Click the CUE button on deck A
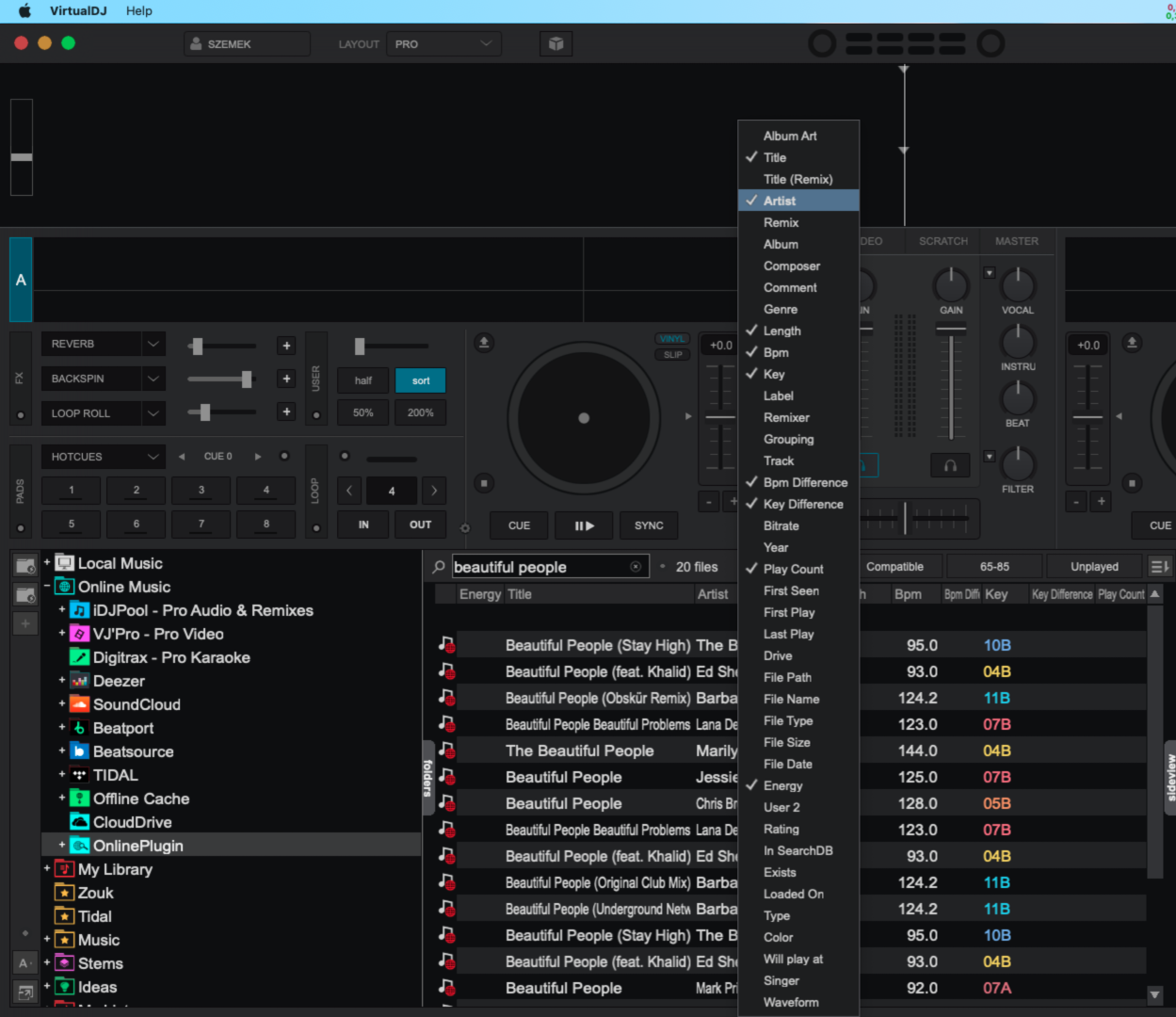Image resolution: width=1176 pixels, height=1017 pixels. [x=519, y=525]
